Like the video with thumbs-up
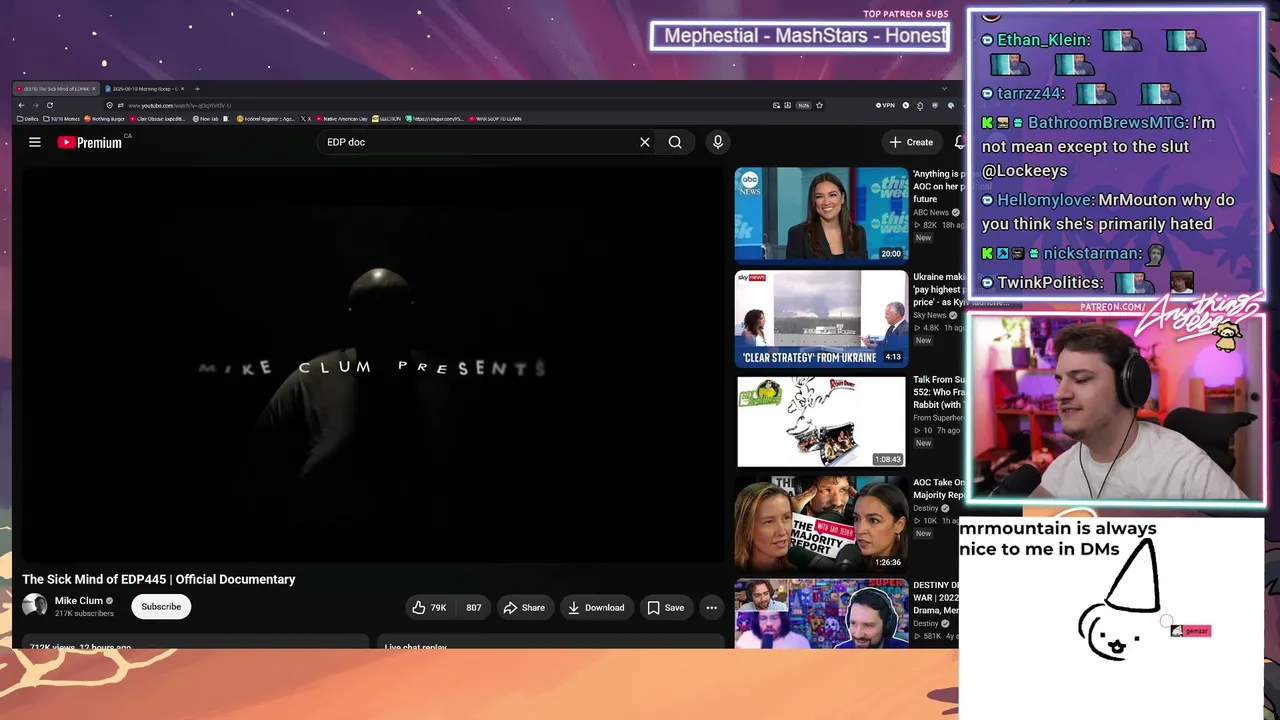 click(x=429, y=607)
